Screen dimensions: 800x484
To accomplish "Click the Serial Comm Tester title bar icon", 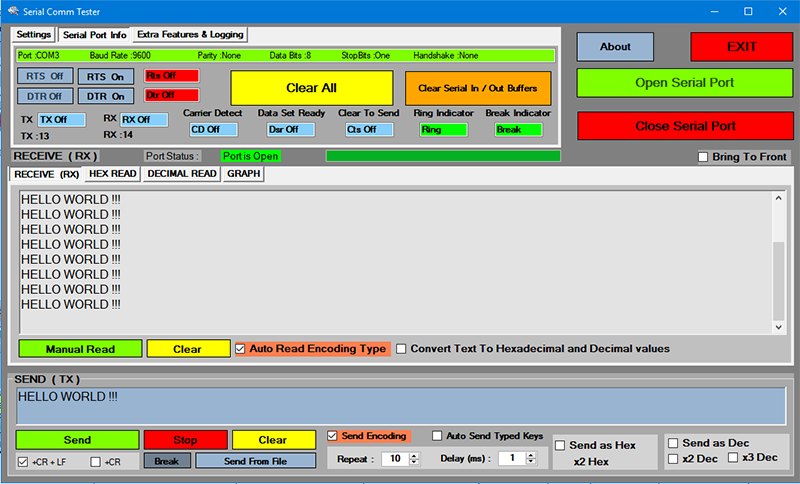I will tap(13, 11).
